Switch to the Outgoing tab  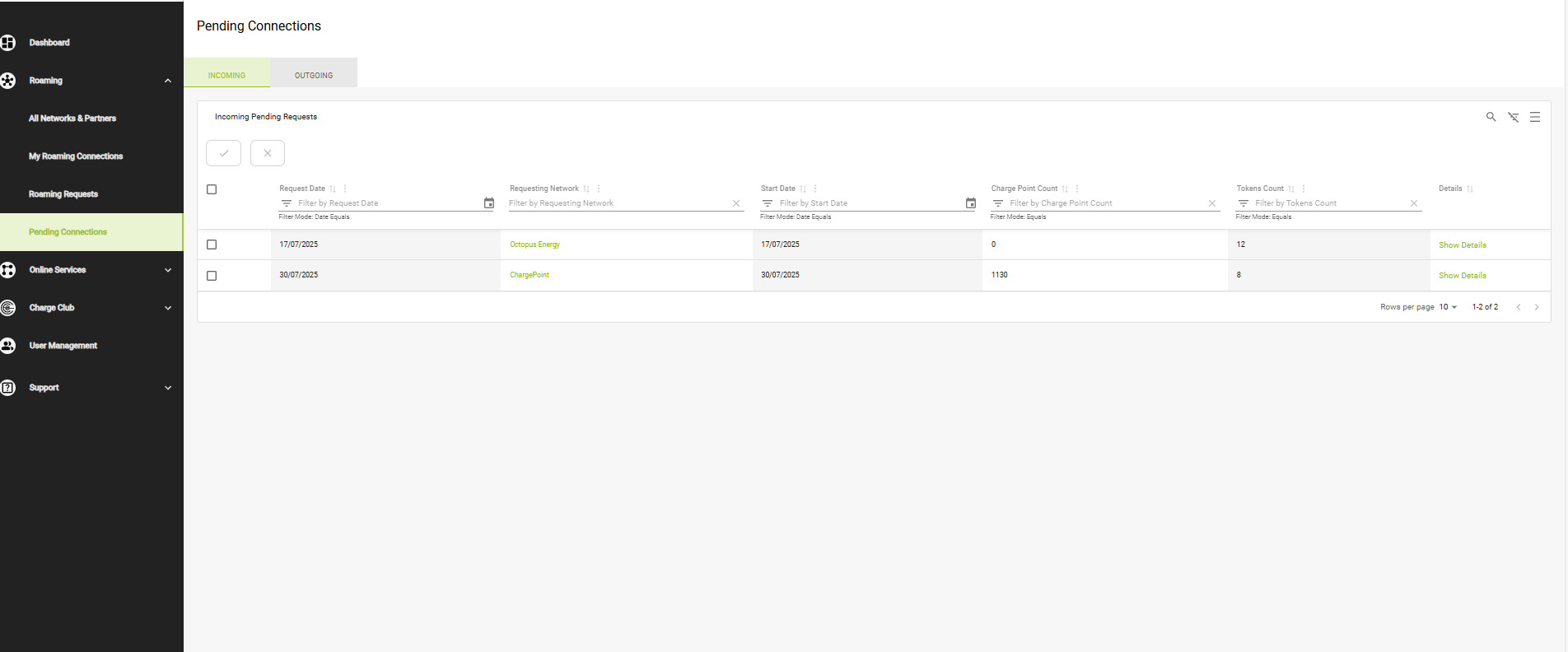(314, 75)
